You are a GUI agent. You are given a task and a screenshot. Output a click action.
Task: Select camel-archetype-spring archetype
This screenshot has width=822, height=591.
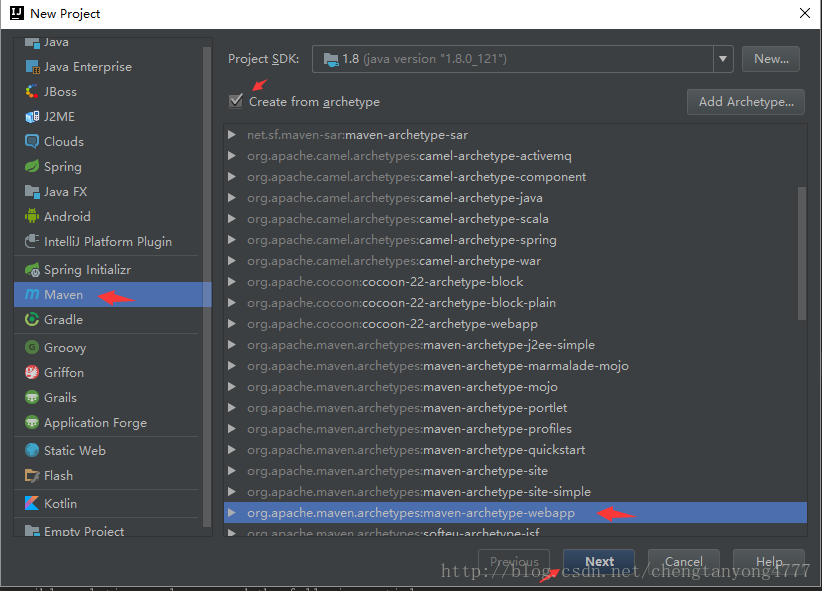pos(515,240)
